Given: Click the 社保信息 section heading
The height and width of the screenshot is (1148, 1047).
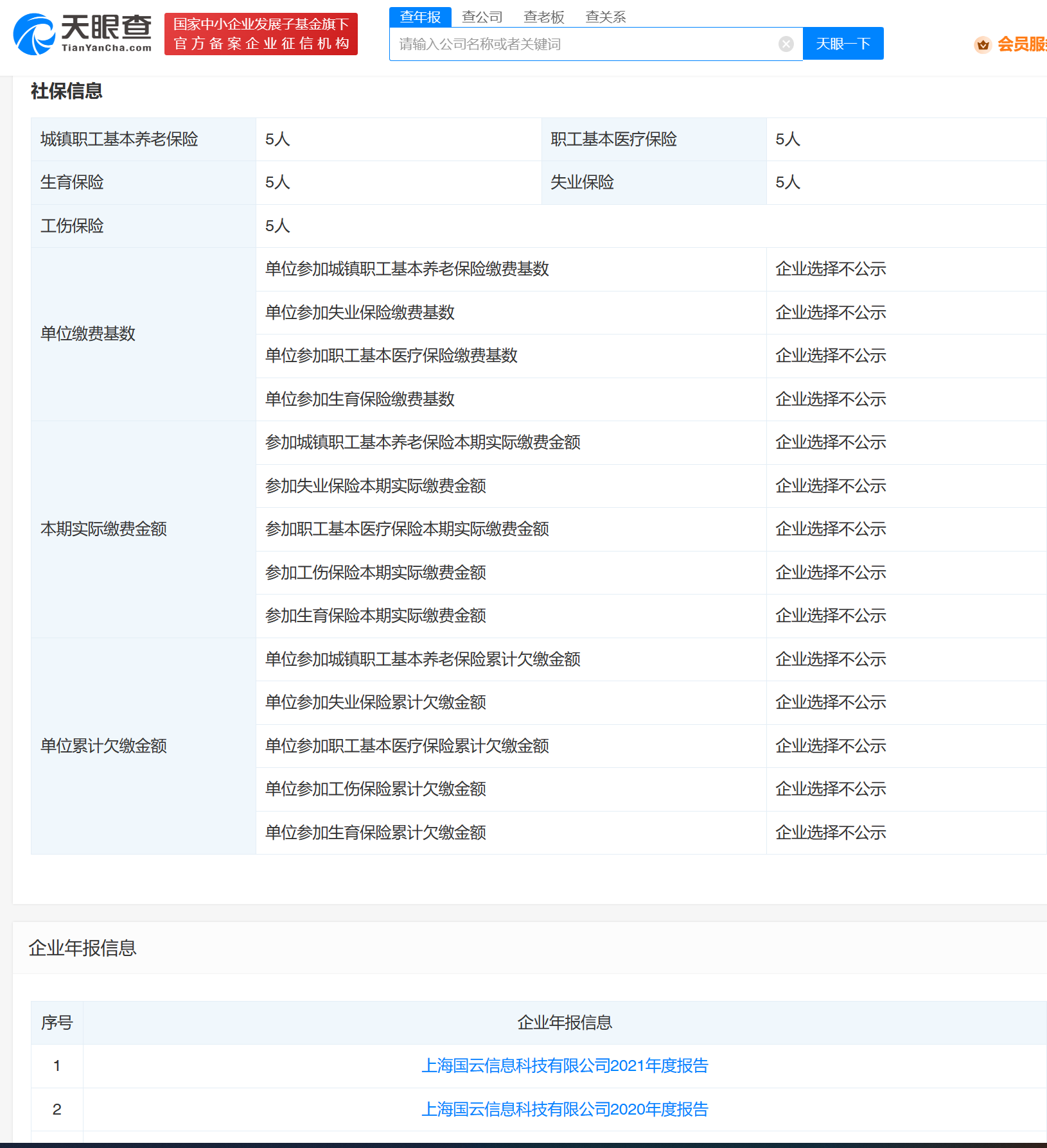Looking at the screenshot, I should pos(67,91).
